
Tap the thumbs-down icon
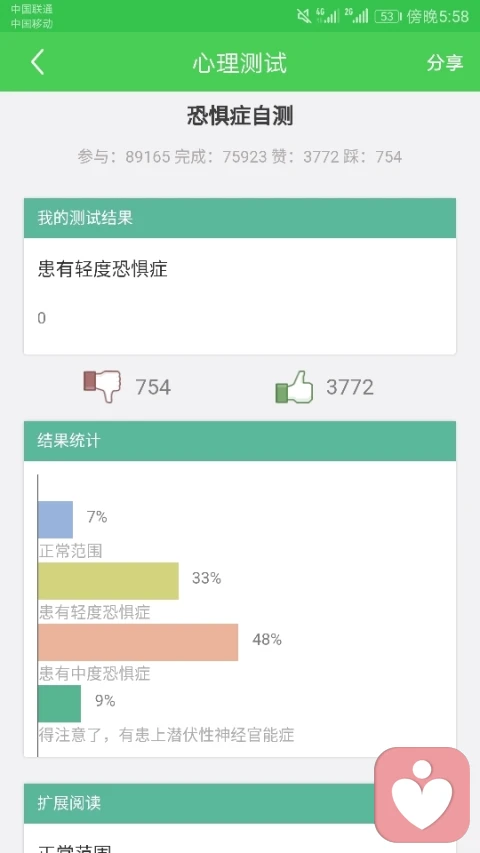102,387
